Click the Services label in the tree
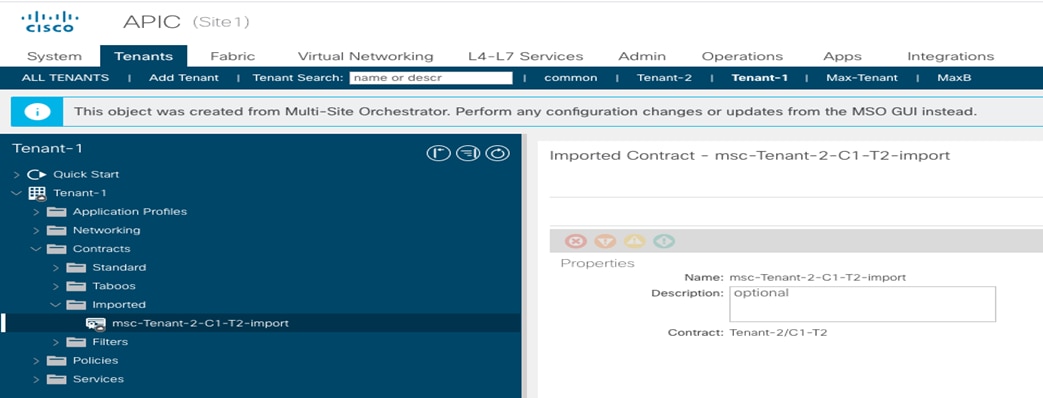The image size is (1043, 398). (98, 379)
